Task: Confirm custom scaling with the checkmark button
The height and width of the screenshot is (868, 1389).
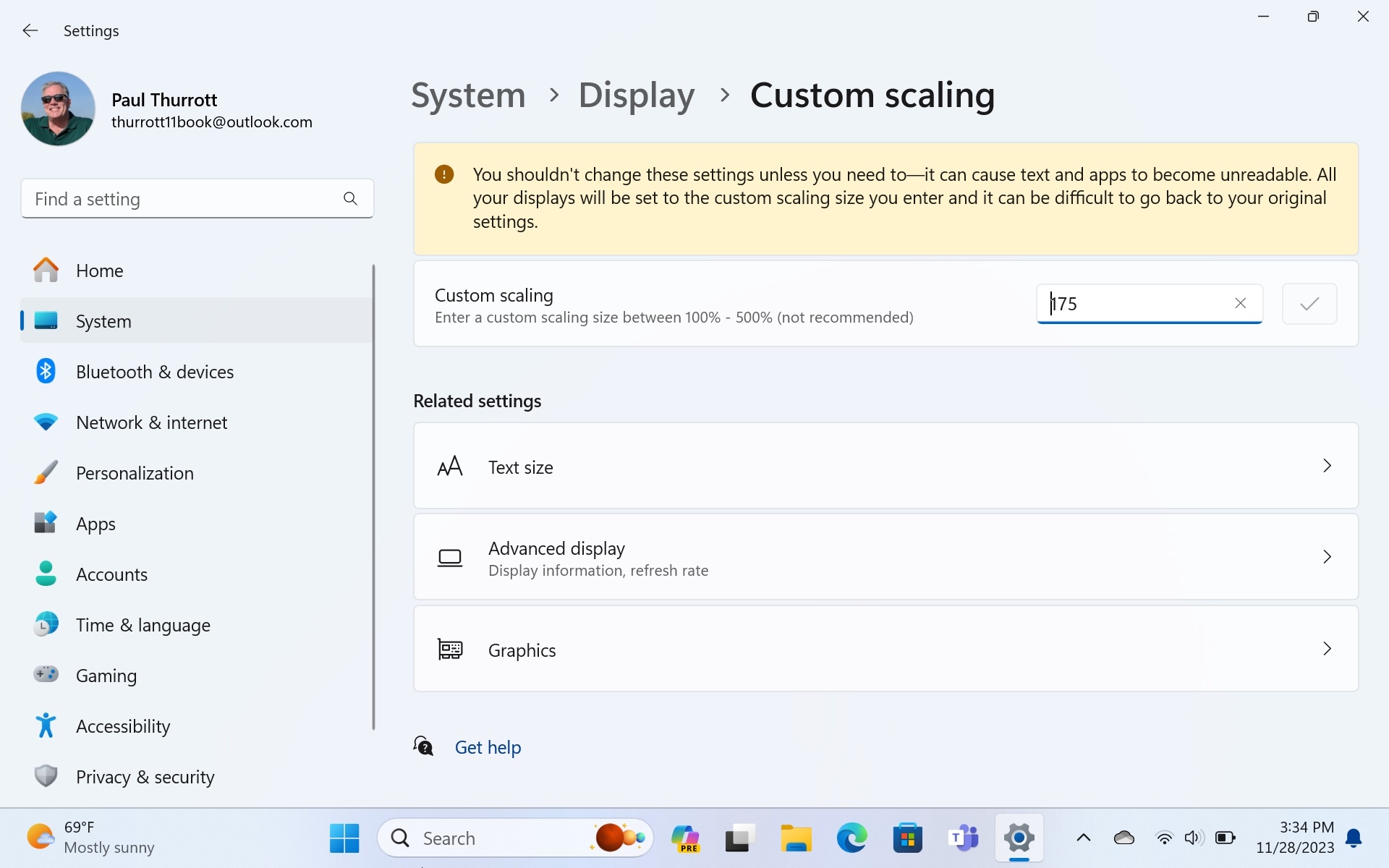Action: coord(1309,304)
